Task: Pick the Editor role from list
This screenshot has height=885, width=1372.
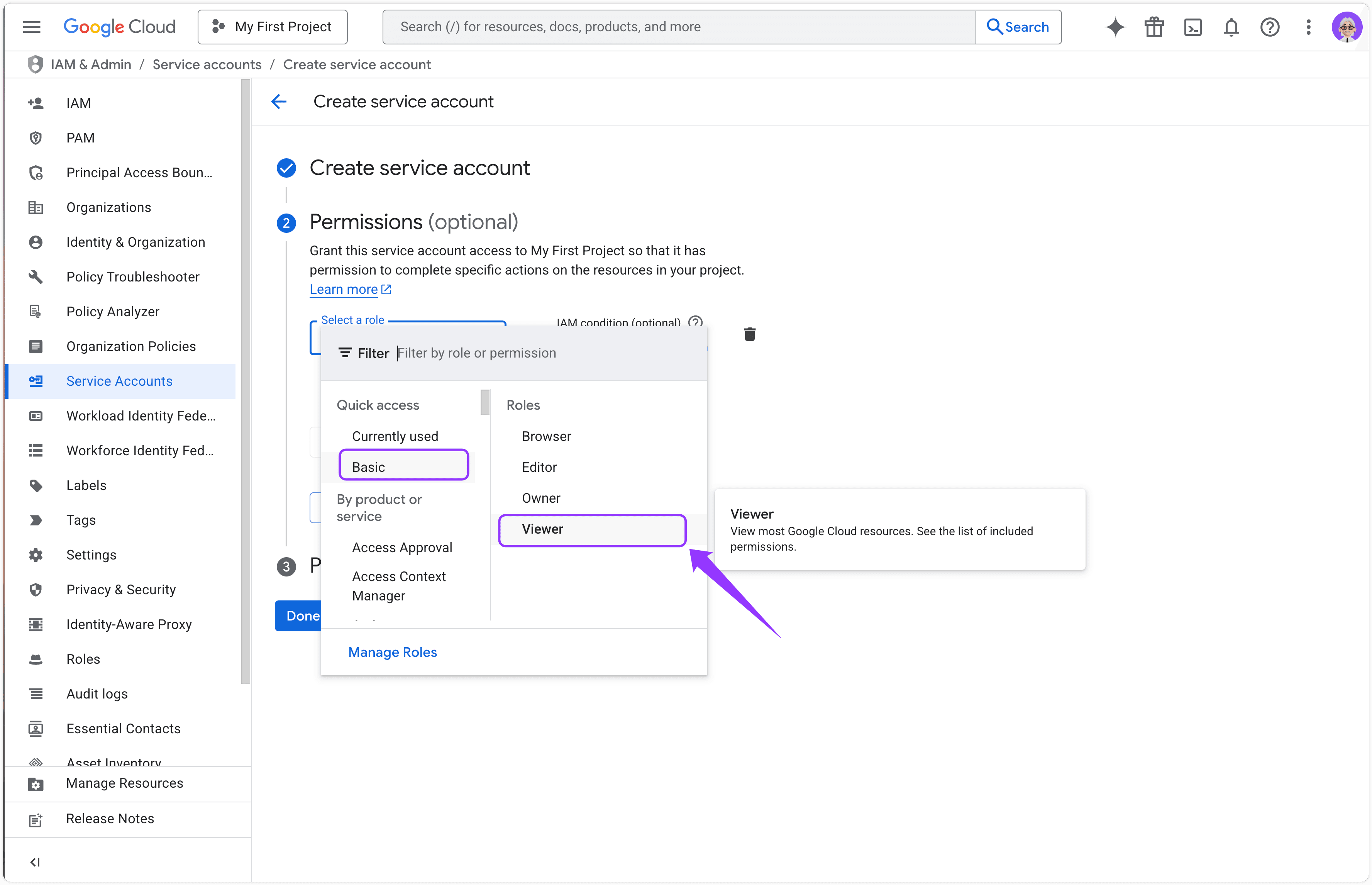Action: [539, 467]
